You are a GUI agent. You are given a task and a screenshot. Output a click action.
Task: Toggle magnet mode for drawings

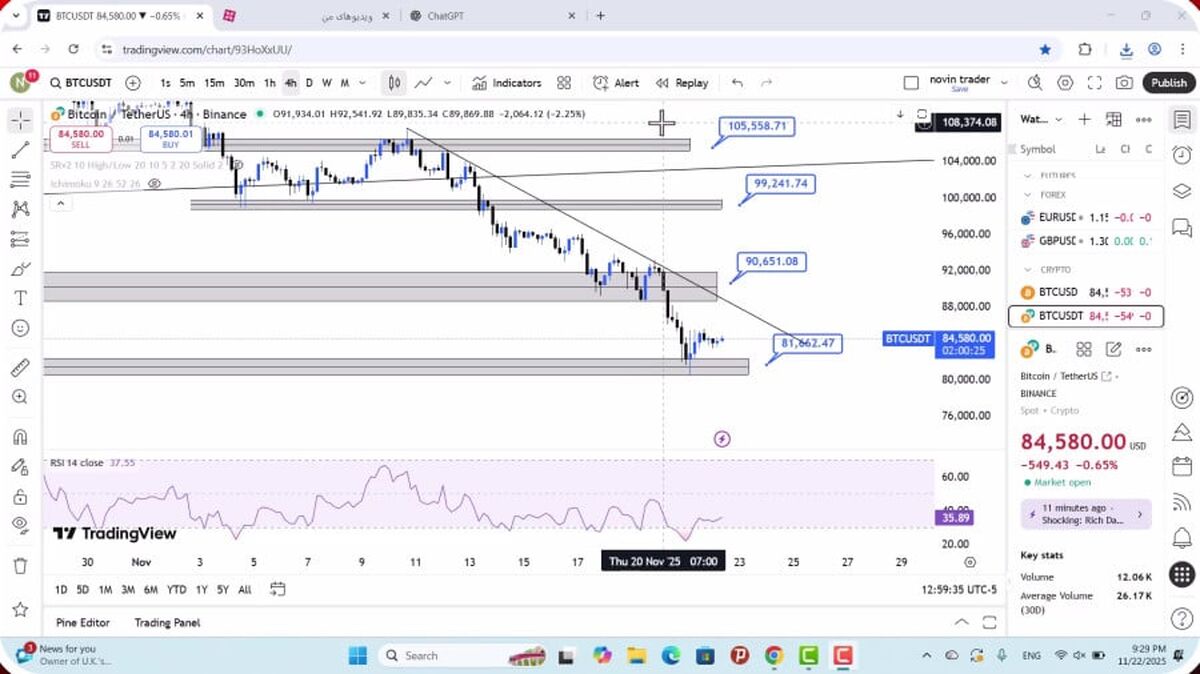click(20, 437)
